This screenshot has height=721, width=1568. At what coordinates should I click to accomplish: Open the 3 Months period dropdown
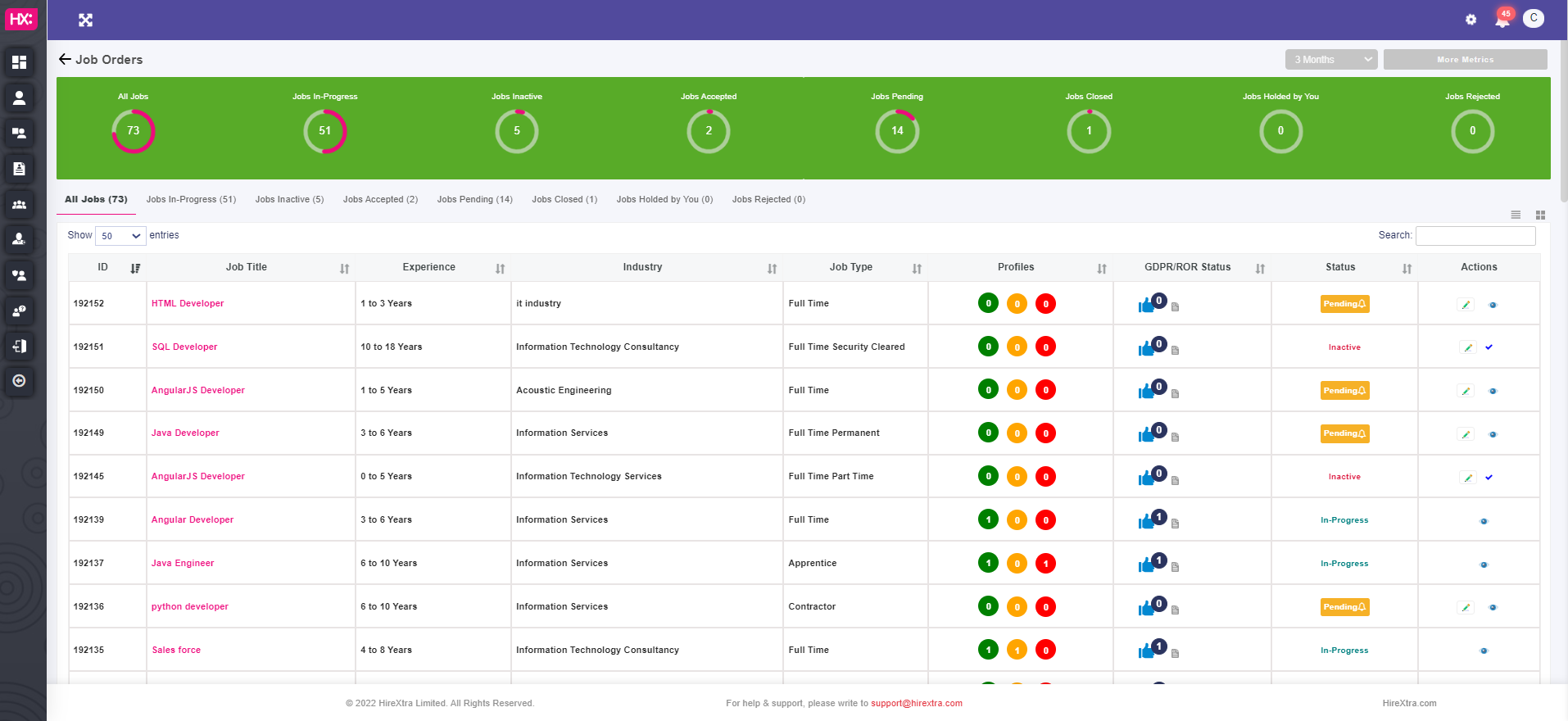tap(1331, 60)
